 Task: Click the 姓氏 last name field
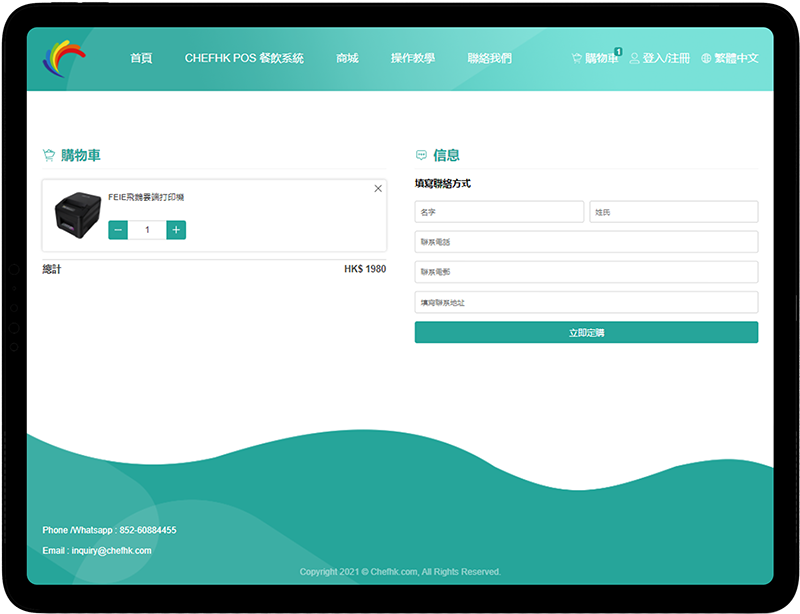pyautogui.click(x=673, y=212)
